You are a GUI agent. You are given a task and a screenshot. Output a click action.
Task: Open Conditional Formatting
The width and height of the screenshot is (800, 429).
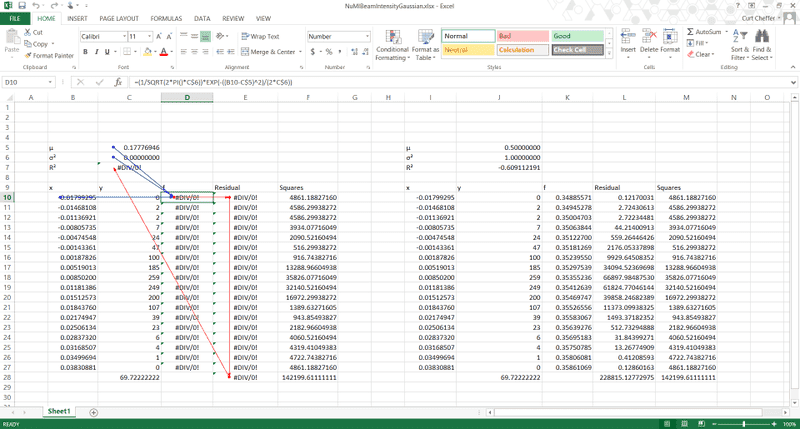tap(392, 46)
